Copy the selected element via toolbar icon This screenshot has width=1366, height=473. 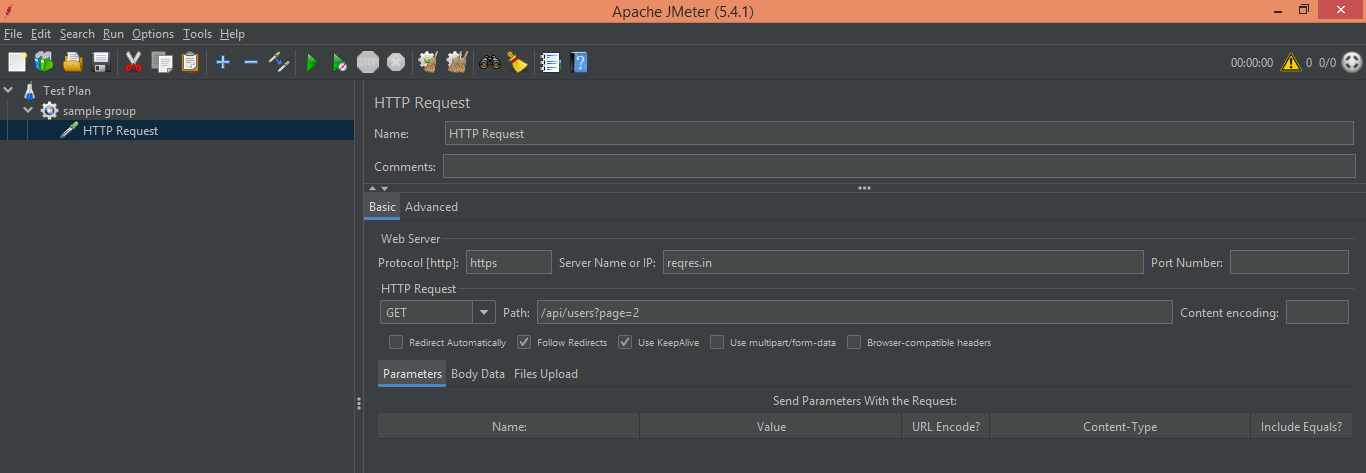162,62
